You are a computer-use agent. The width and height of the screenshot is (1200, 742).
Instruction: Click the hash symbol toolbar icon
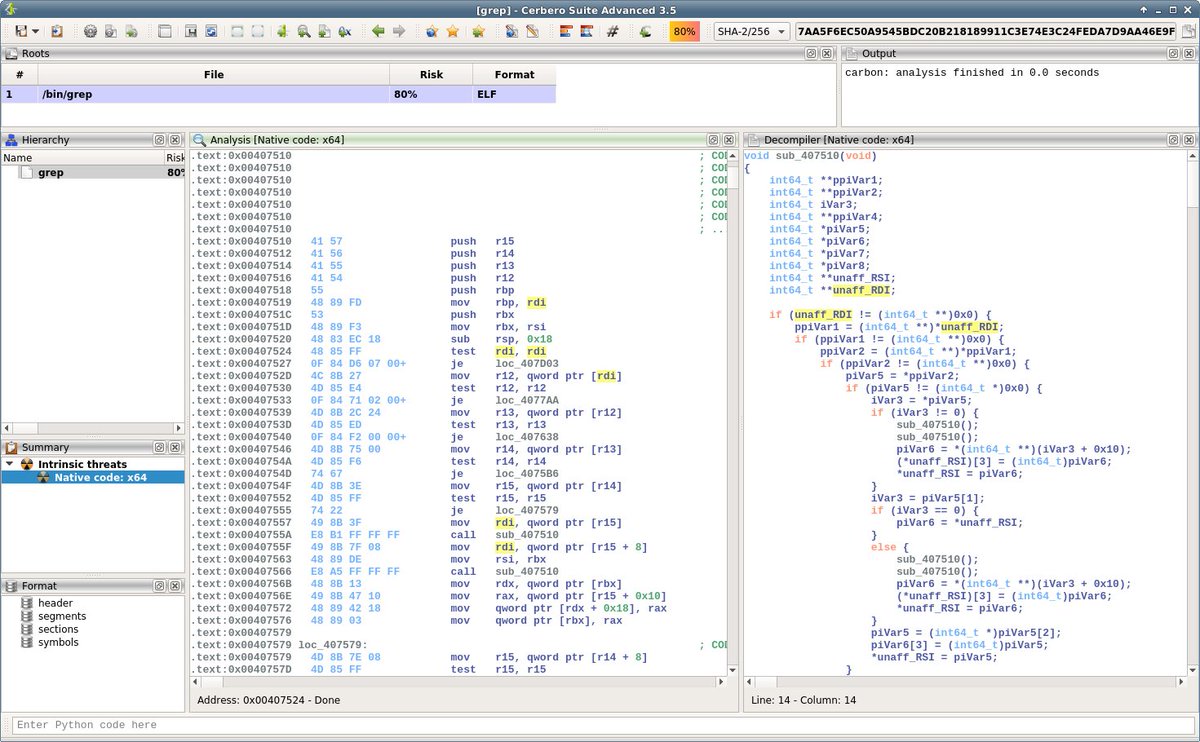pos(612,32)
